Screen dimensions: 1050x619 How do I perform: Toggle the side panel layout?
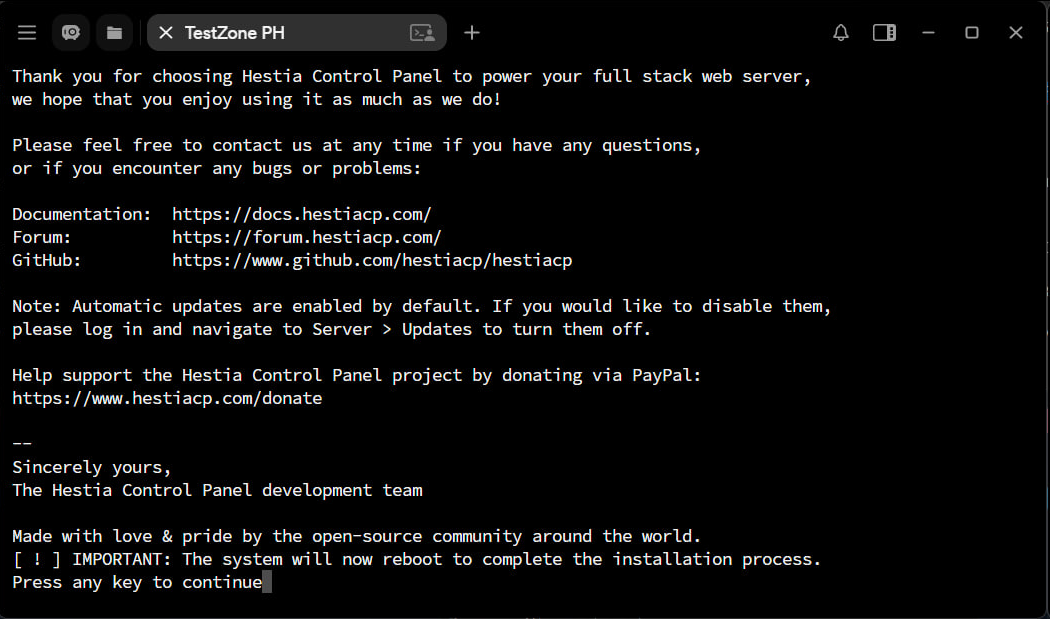point(884,33)
